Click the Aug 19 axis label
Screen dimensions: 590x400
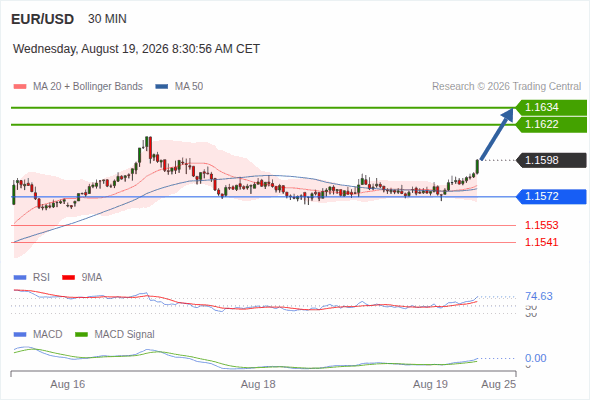(430, 384)
